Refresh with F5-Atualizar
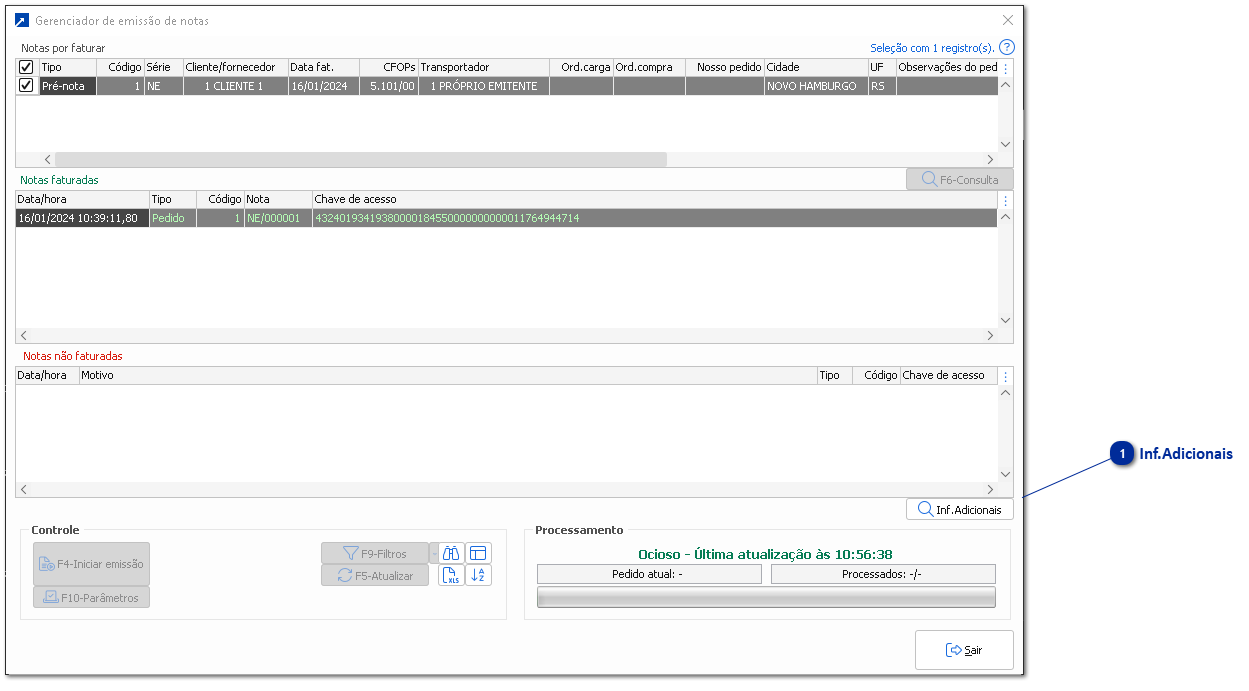This screenshot has height=691, width=1249. pos(374,575)
